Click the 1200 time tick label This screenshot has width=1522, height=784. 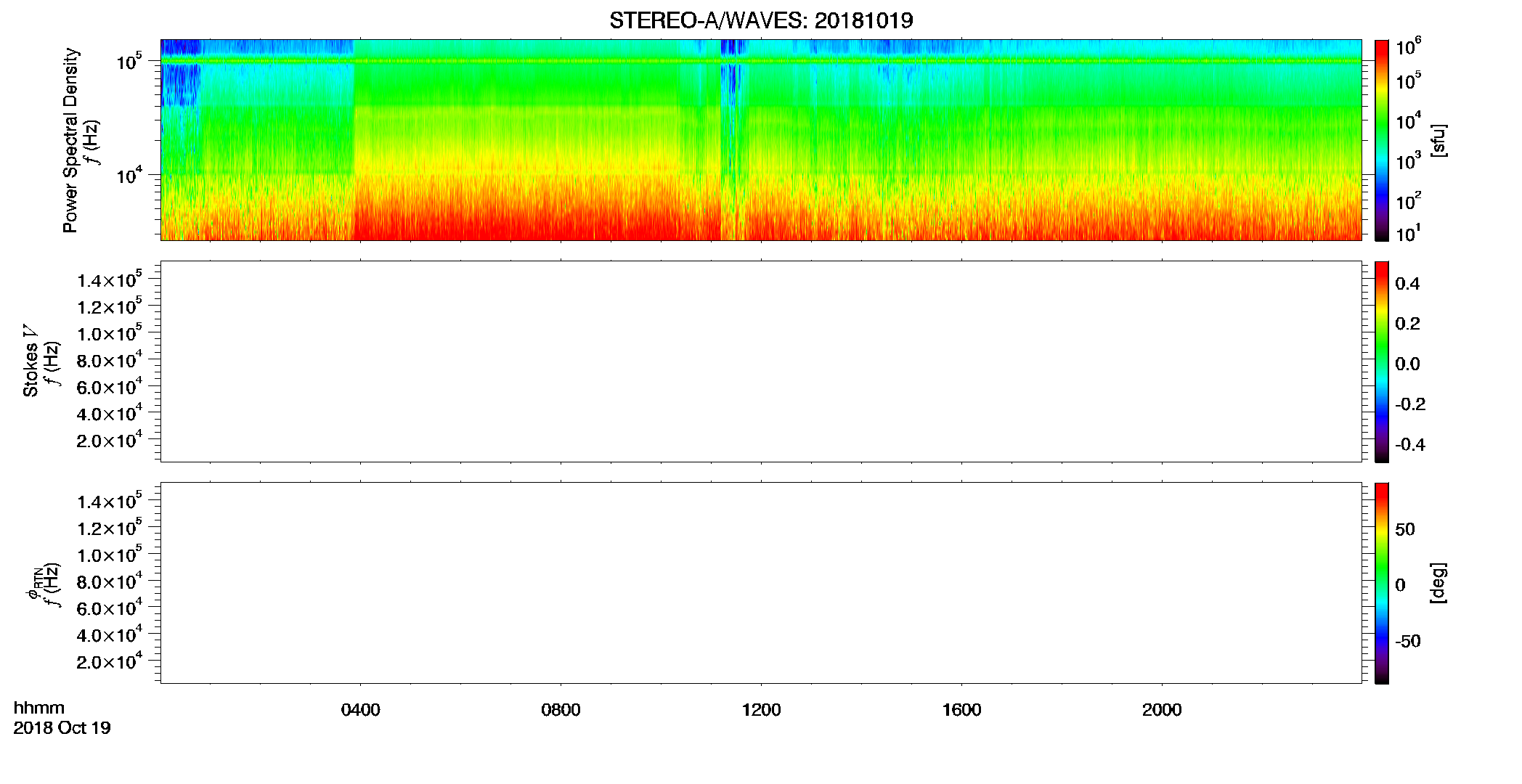pos(761,710)
